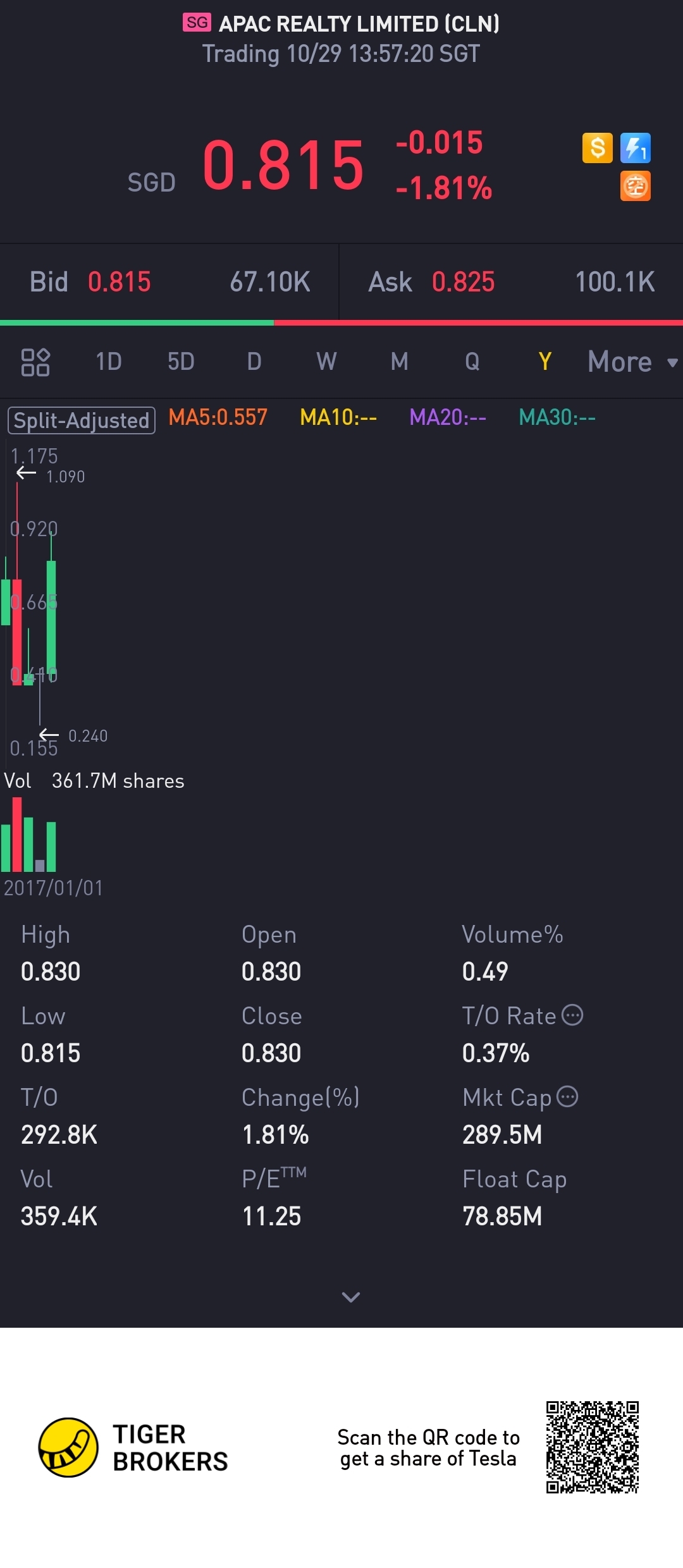Tap the Tesla share QR code
Screen dimensions: 683x1568
click(x=592, y=1447)
